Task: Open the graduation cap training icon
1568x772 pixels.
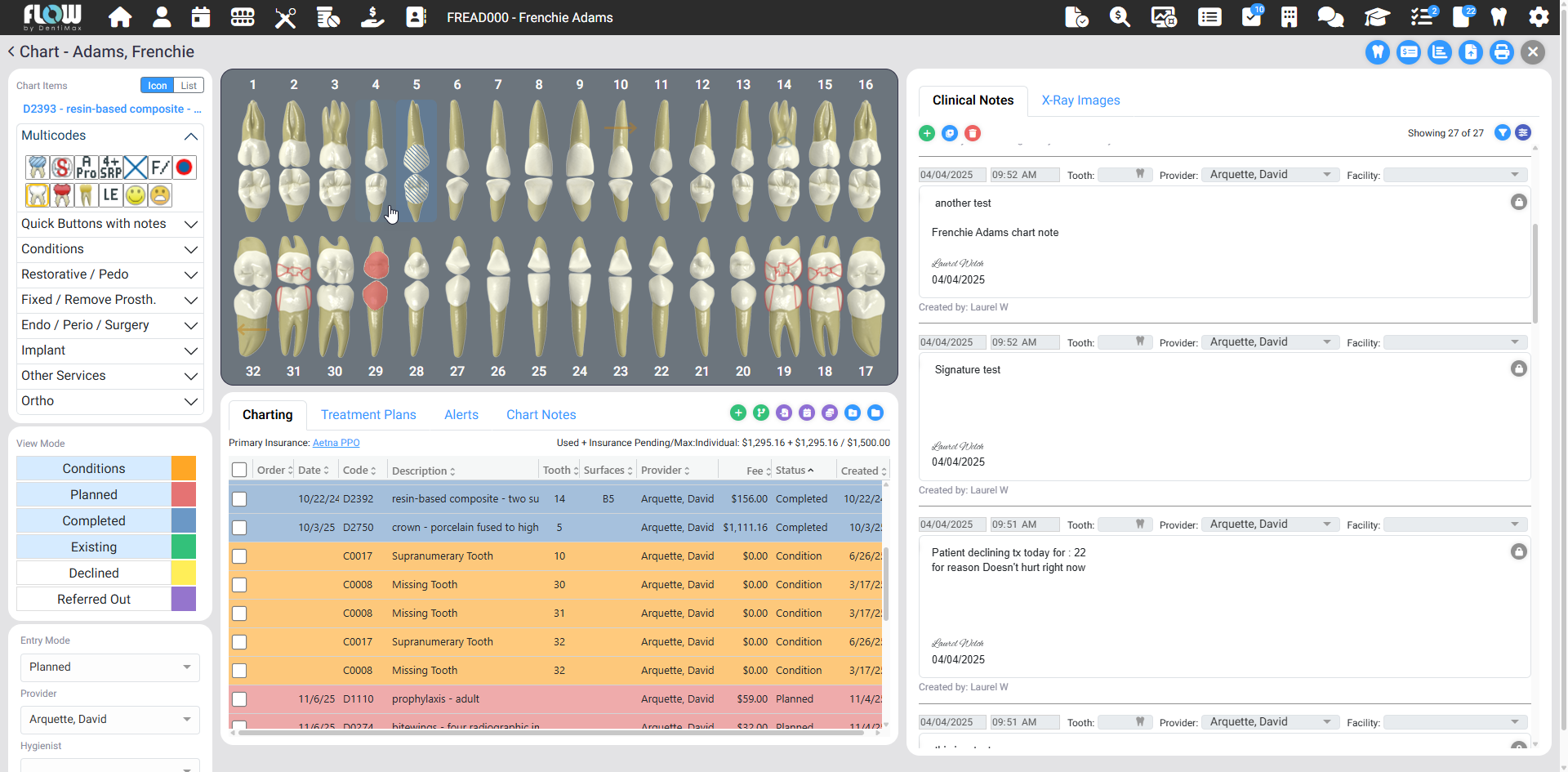Action: [x=1376, y=17]
